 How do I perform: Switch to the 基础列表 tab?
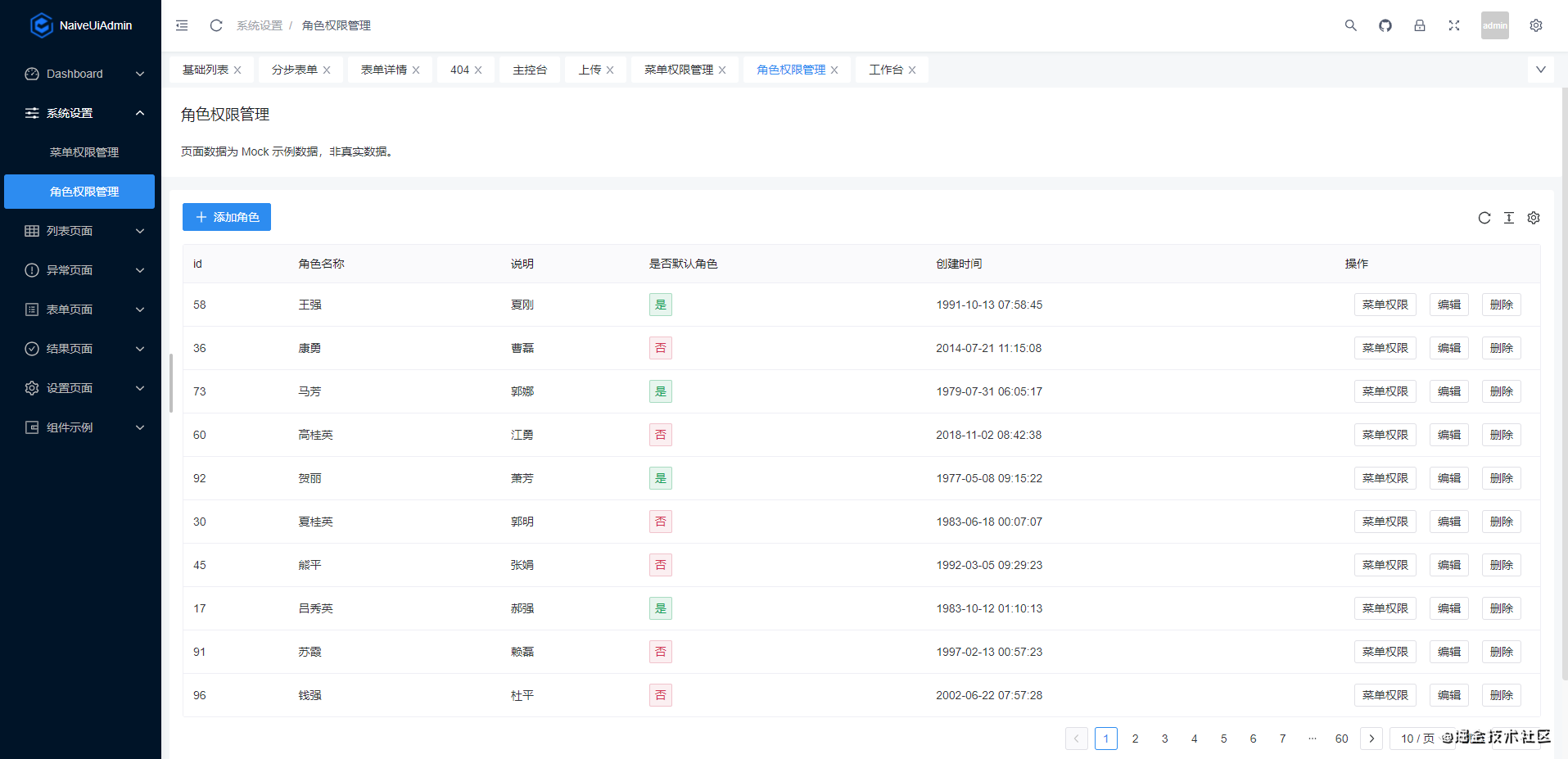(206, 70)
